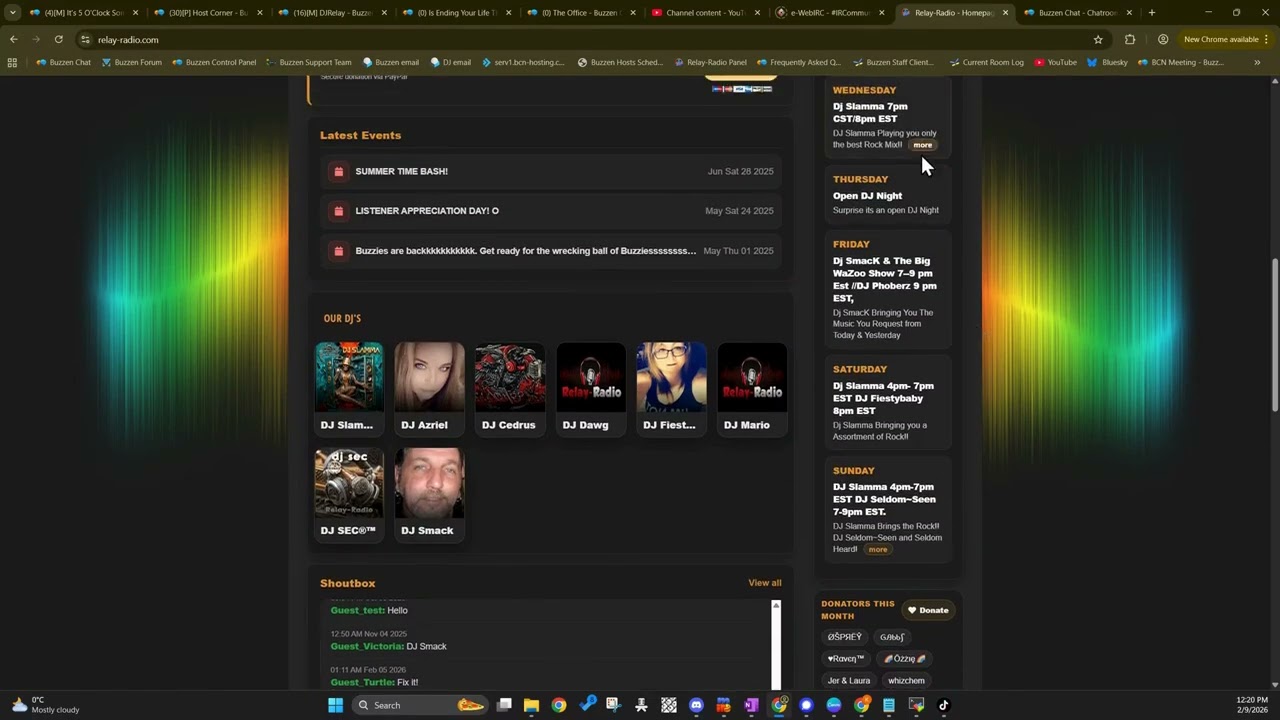Switch to the Host Corner tab
Image resolution: width=1280 pixels, height=720 pixels.
pyautogui.click(x=208, y=13)
